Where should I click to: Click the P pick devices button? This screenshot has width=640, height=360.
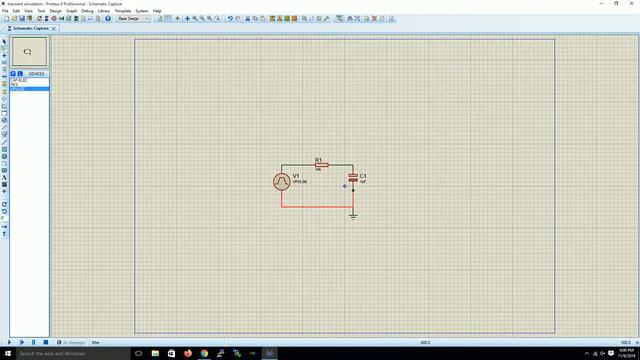tap(13, 73)
